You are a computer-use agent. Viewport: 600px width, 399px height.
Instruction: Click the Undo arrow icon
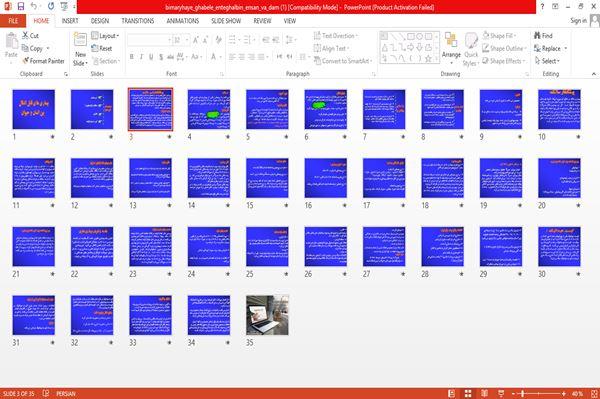34,6
